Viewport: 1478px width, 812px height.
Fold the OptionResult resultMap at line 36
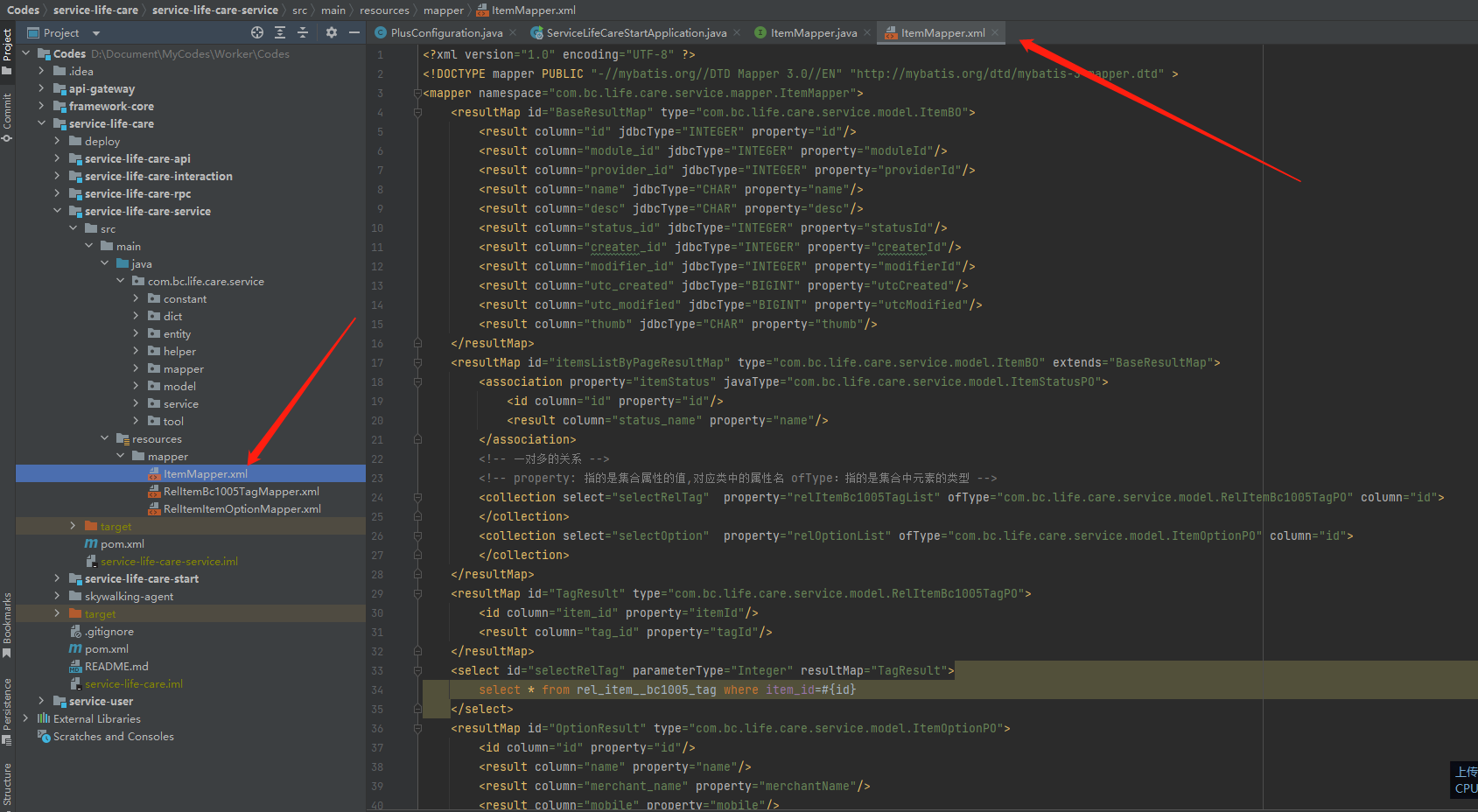pos(417,728)
